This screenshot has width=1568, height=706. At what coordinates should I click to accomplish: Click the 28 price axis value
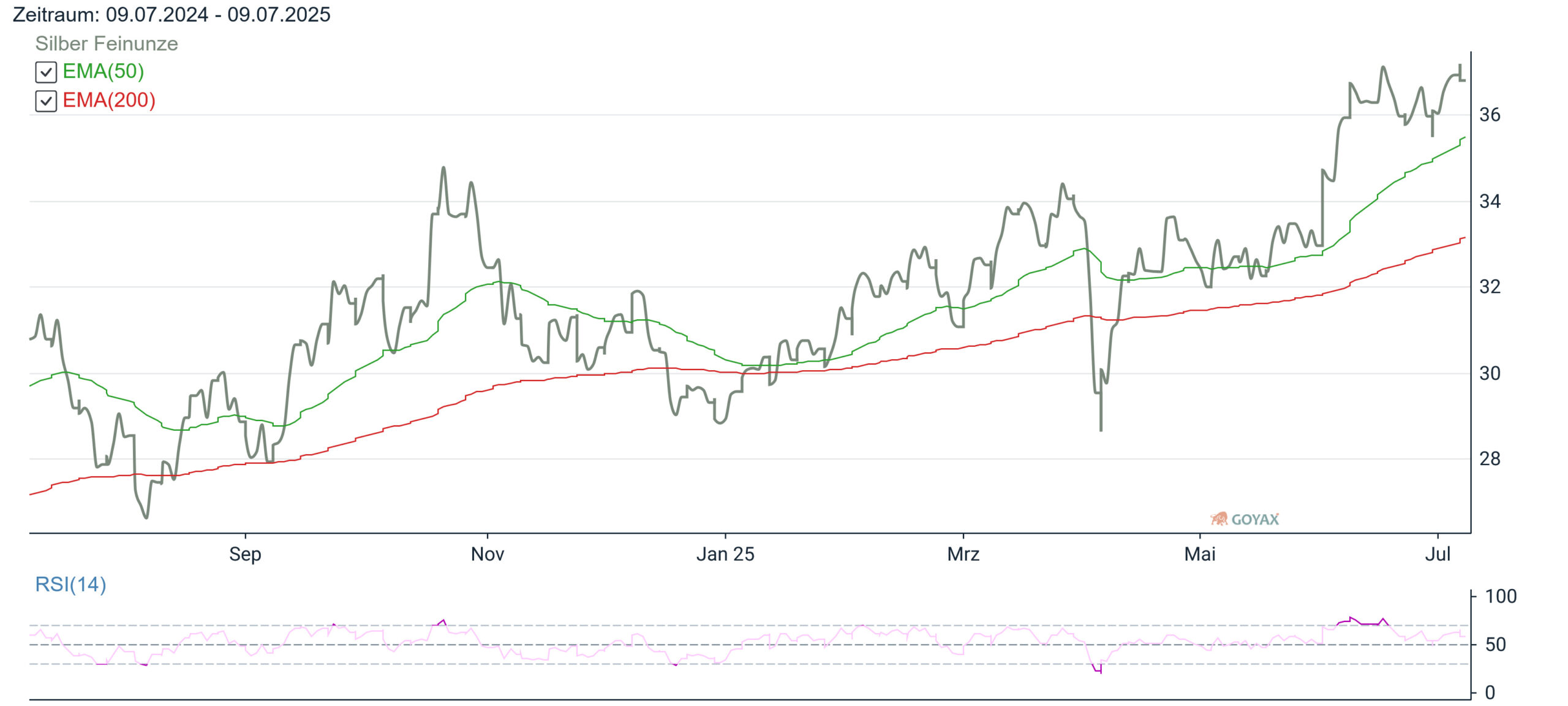(1490, 458)
